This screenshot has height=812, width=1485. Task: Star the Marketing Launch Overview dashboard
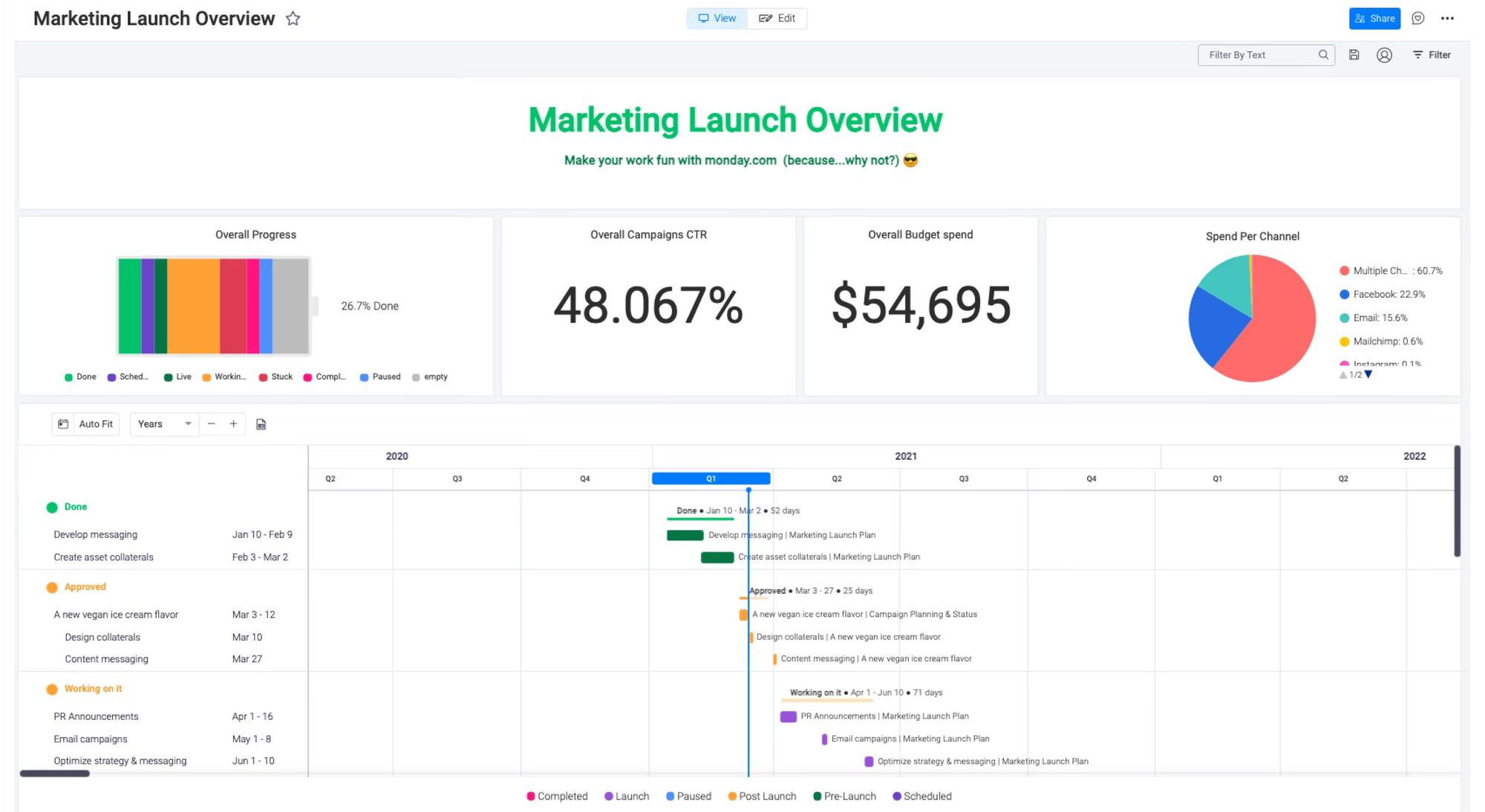[x=293, y=19]
